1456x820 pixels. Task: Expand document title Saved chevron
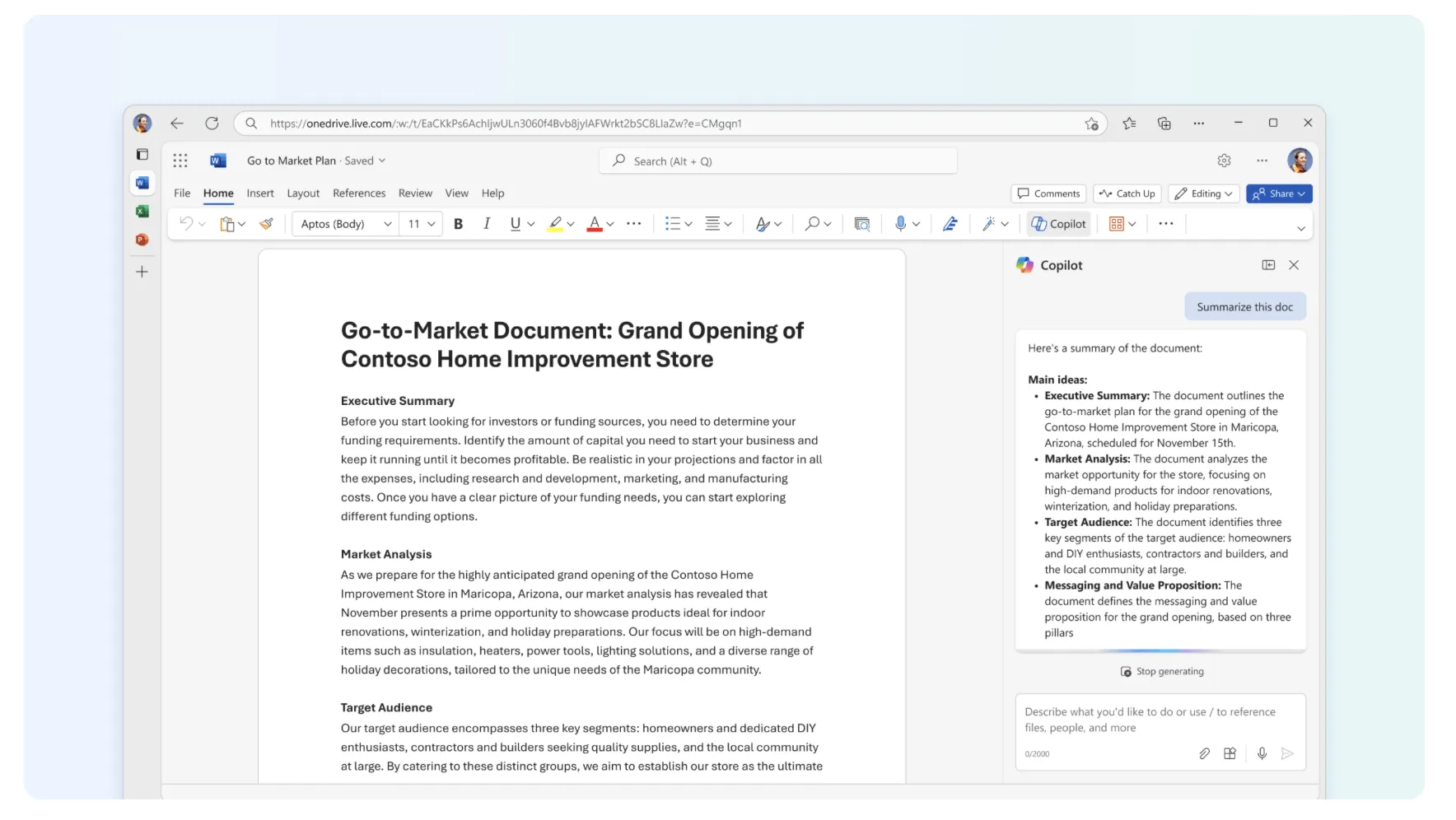382,161
